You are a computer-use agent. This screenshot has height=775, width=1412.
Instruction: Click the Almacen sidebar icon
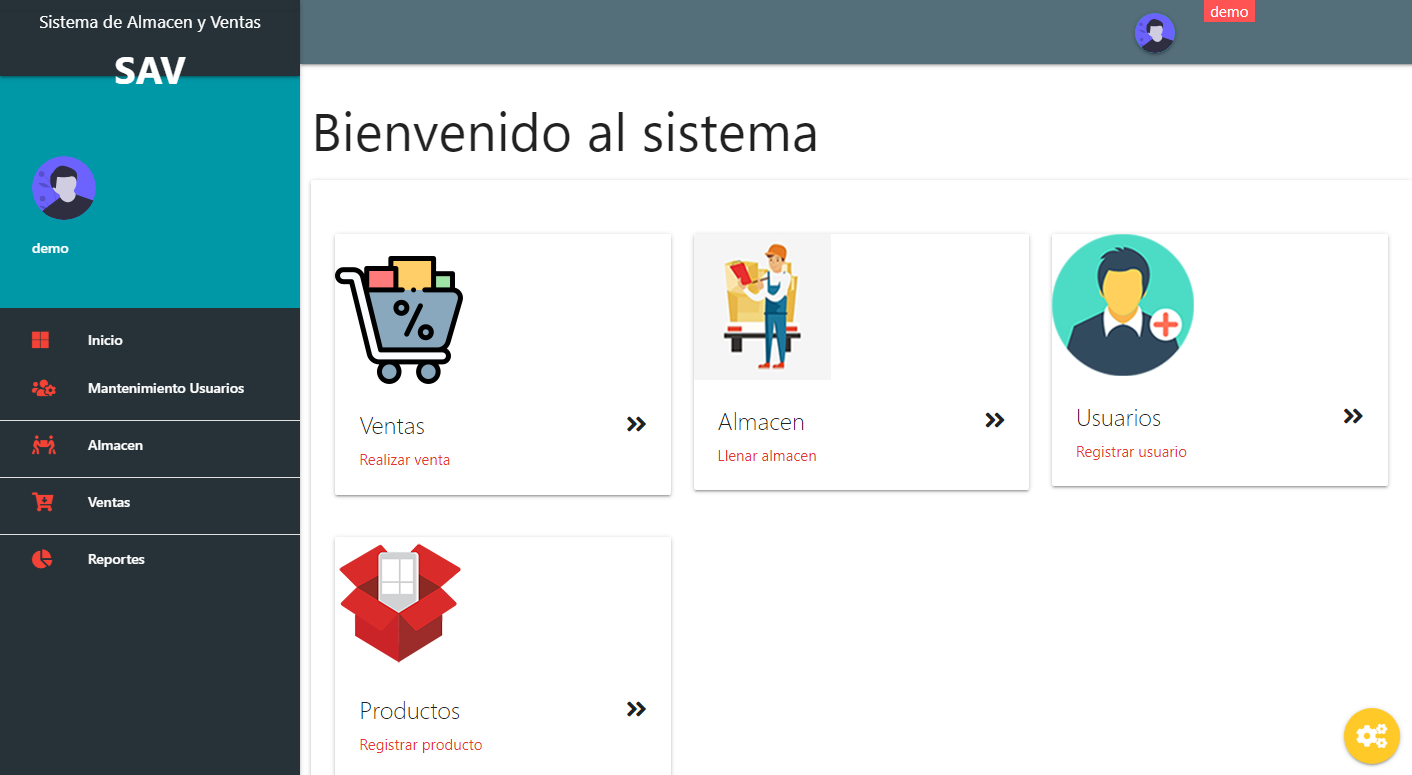tap(43, 445)
